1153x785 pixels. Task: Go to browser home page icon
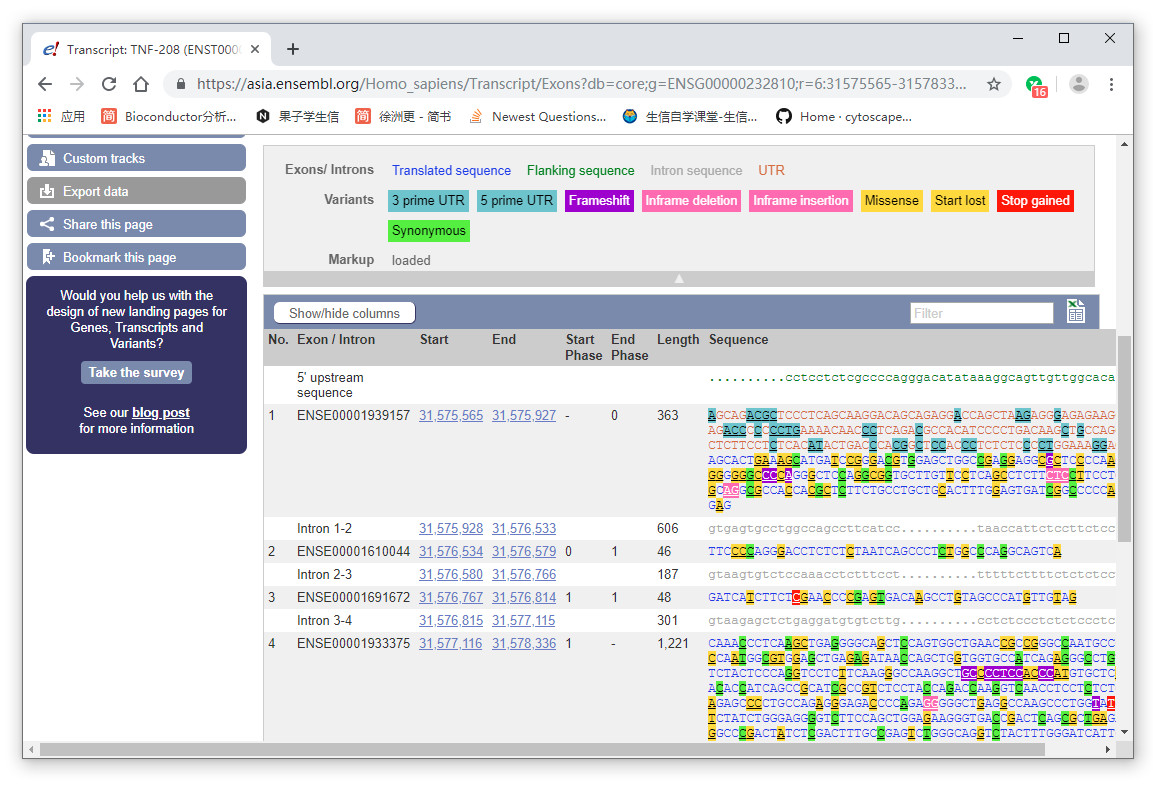click(x=141, y=84)
